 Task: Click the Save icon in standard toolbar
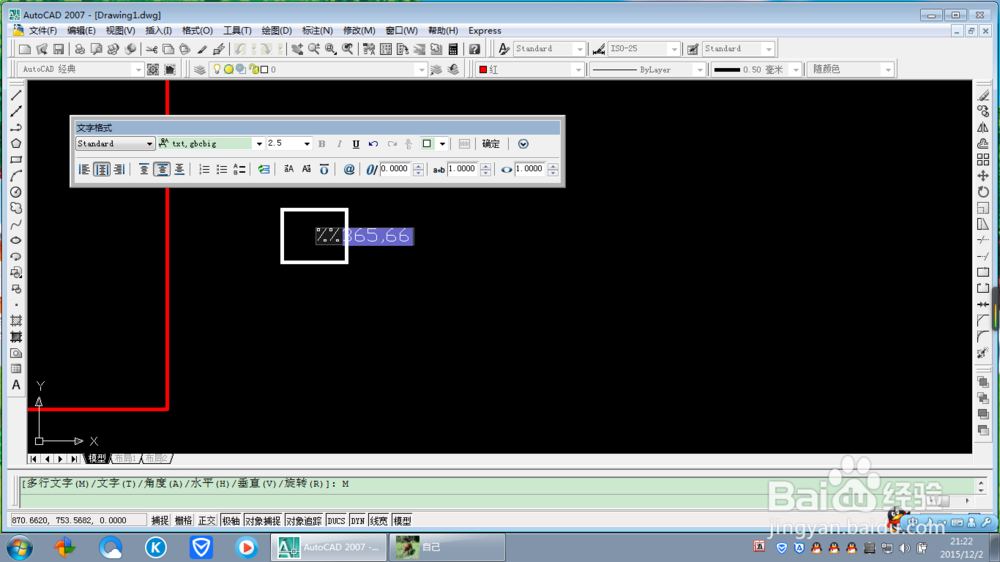58,49
